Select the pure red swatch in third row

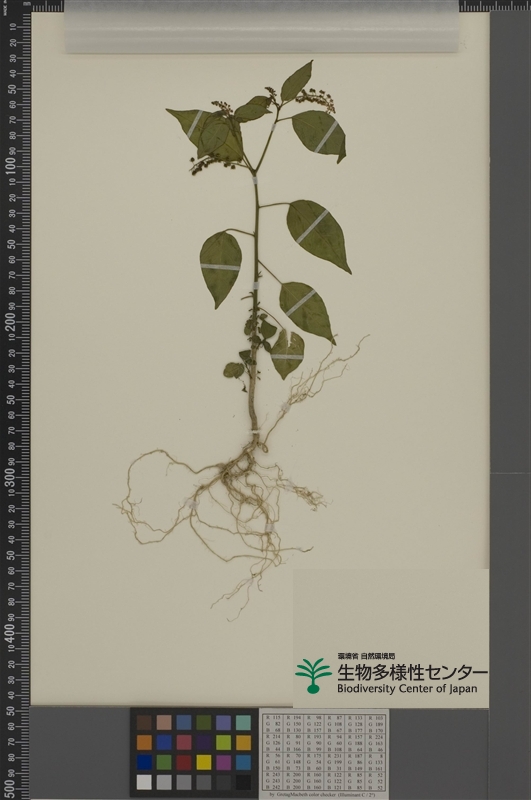(x=184, y=762)
